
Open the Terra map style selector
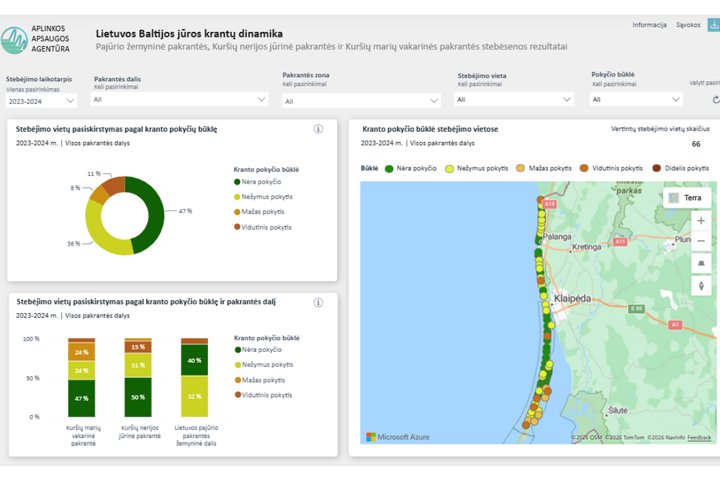pyautogui.click(x=687, y=198)
